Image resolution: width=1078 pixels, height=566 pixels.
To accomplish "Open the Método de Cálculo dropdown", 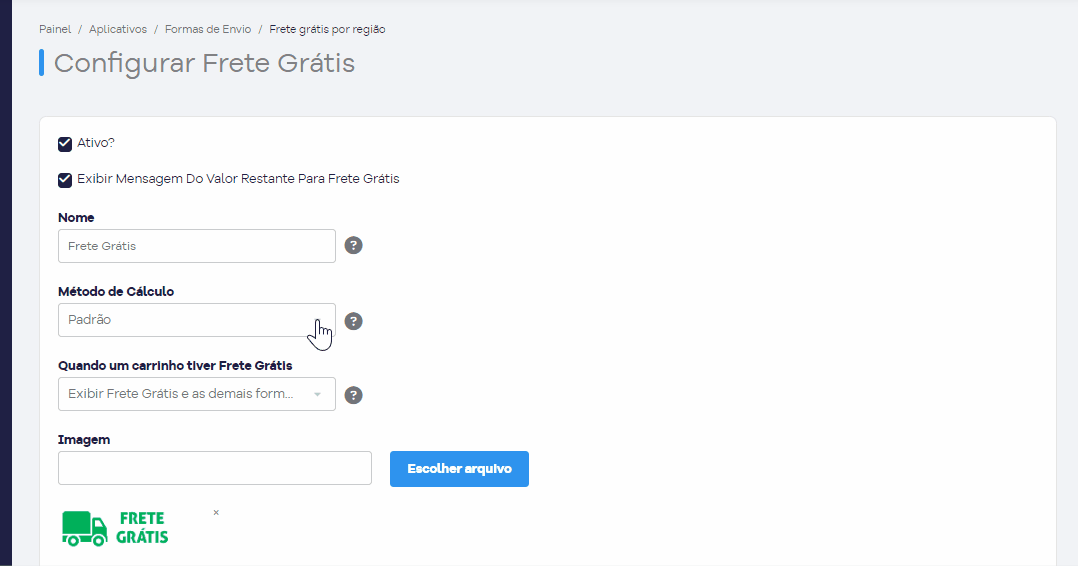I will [197, 320].
